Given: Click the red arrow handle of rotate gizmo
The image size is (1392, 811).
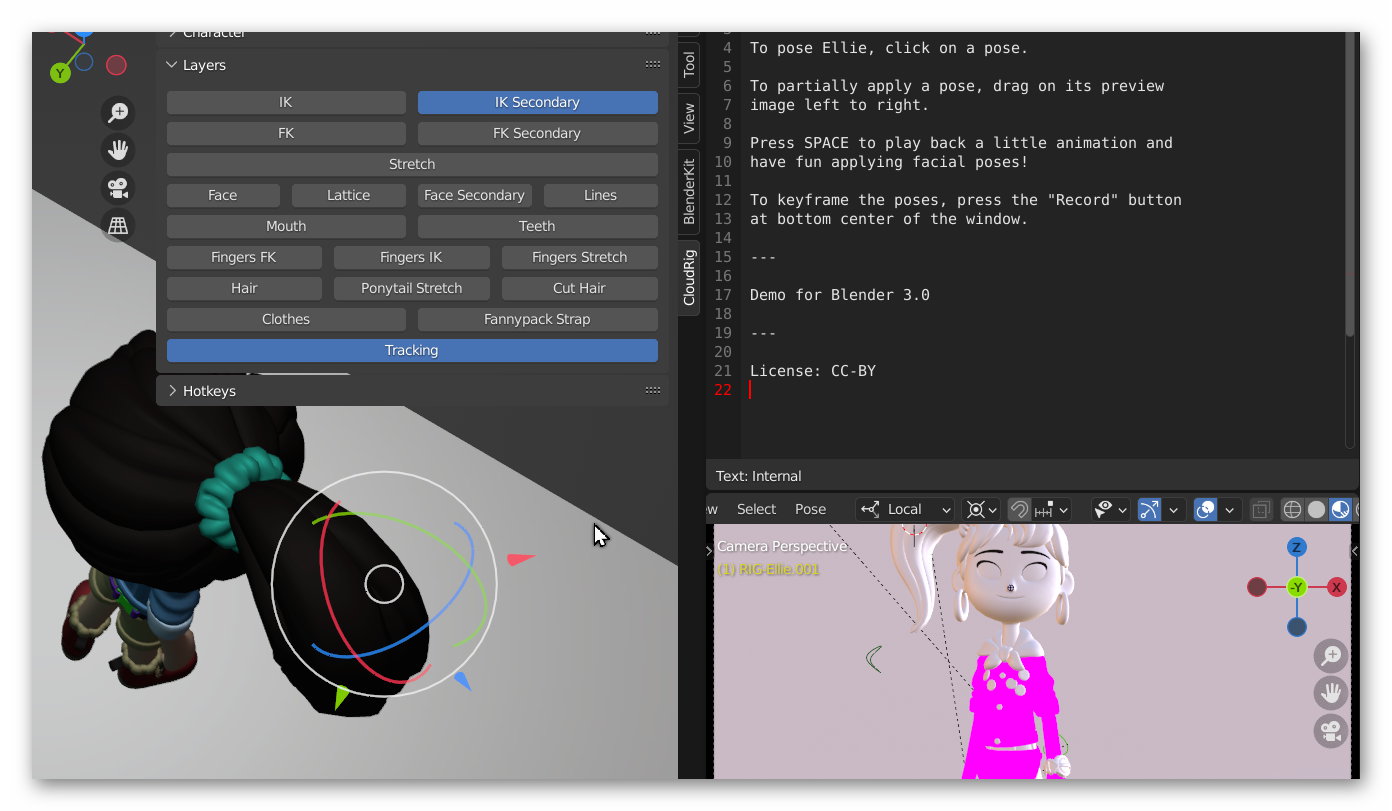Looking at the screenshot, I should click(x=521, y=559).
